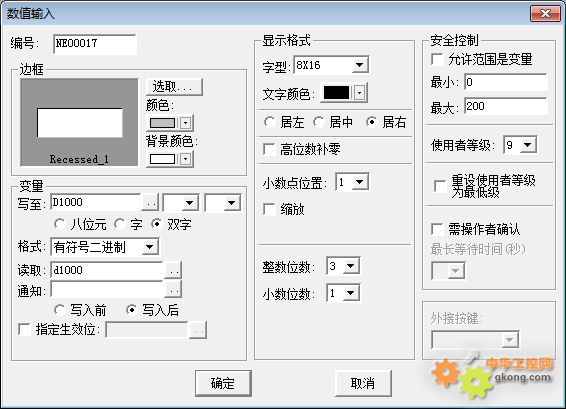Select the 居中 alignment radio button
The width and height of the screenshot is (566, 409).
pos(319,122)
